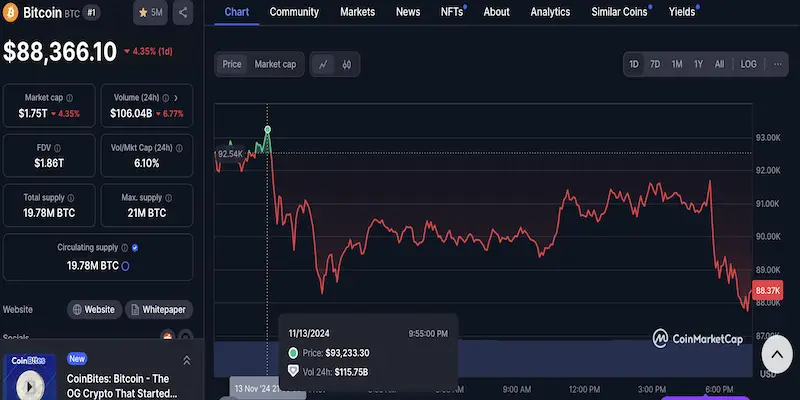
Task: Open the About tab
Action: tap(496, 12)
